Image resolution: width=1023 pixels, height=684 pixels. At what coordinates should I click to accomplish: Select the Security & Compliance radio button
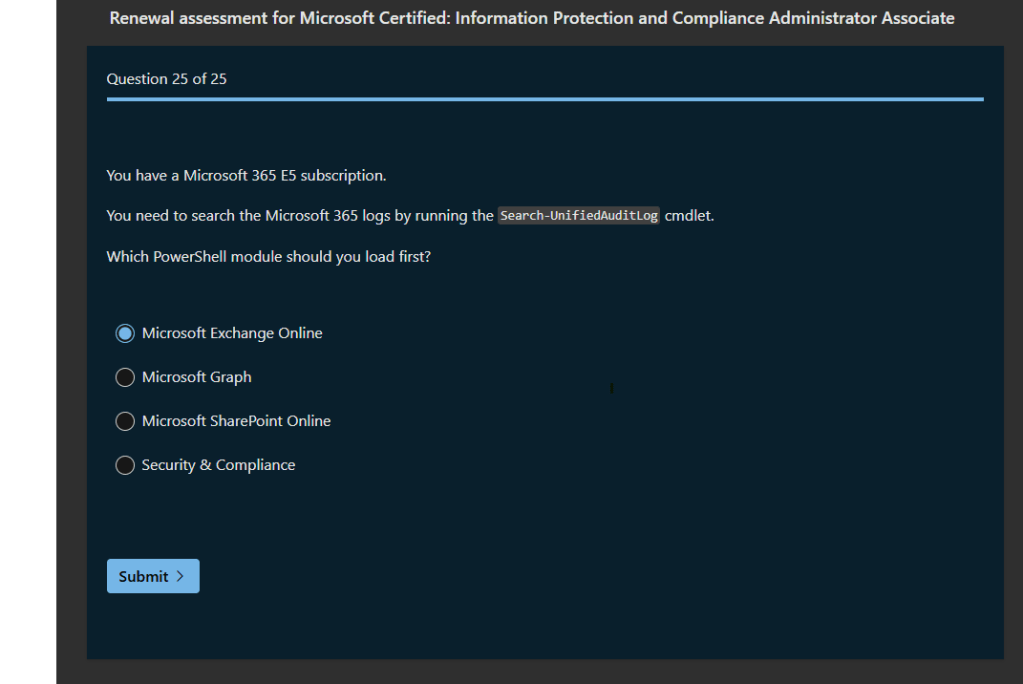(125, 465)
